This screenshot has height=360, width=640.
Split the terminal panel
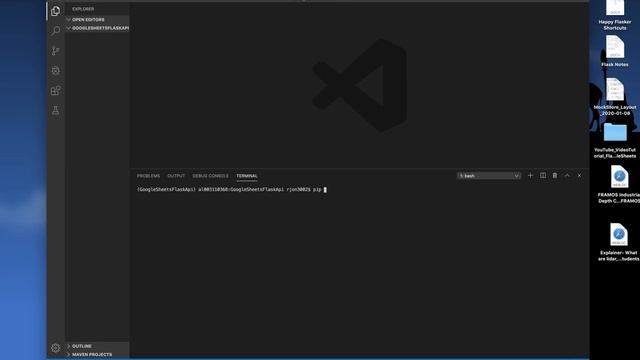click(543, 176)
